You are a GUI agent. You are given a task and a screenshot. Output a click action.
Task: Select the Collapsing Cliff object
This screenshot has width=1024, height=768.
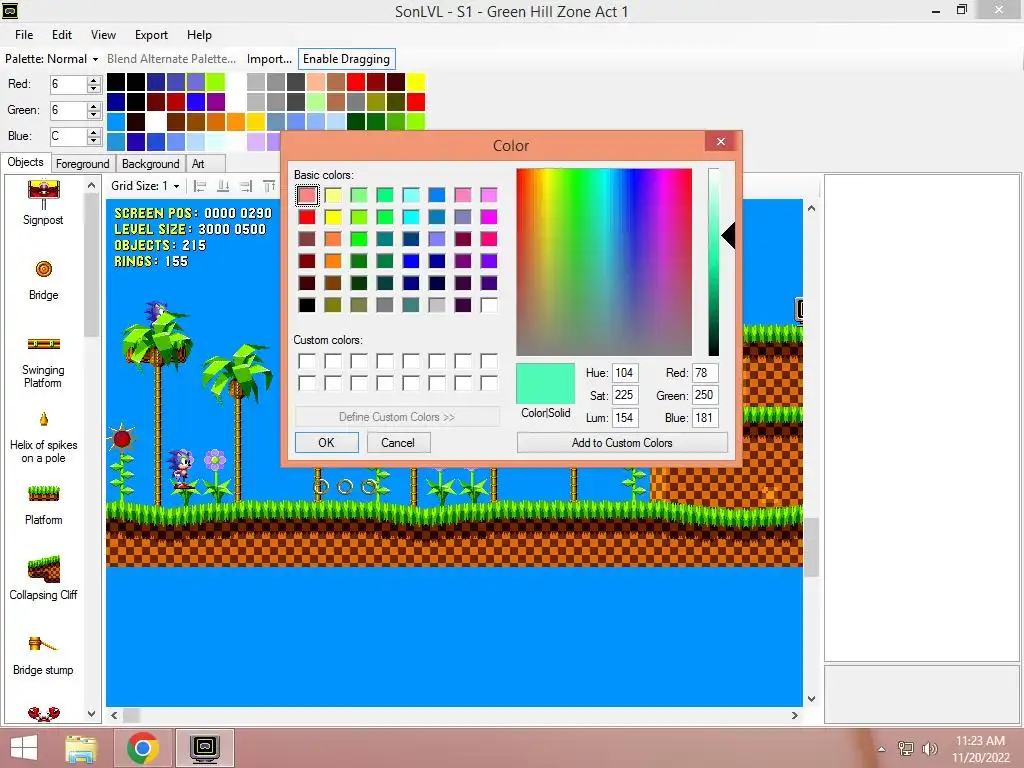click(44, 569)
